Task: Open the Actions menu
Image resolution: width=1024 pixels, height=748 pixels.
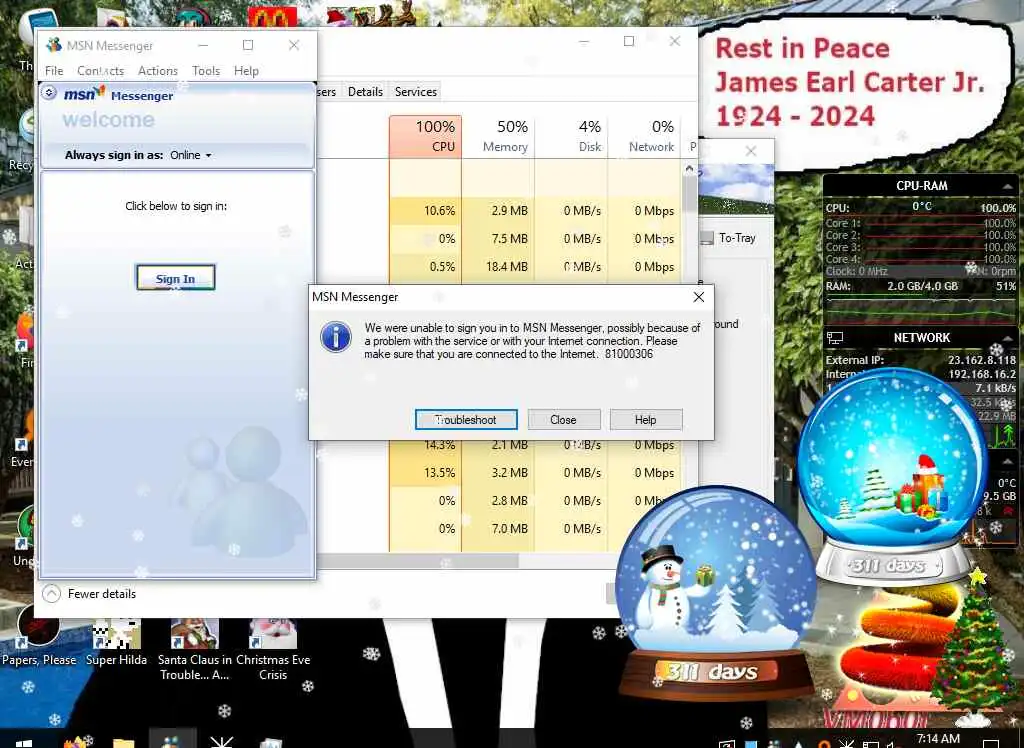Action: click(158, 71)
